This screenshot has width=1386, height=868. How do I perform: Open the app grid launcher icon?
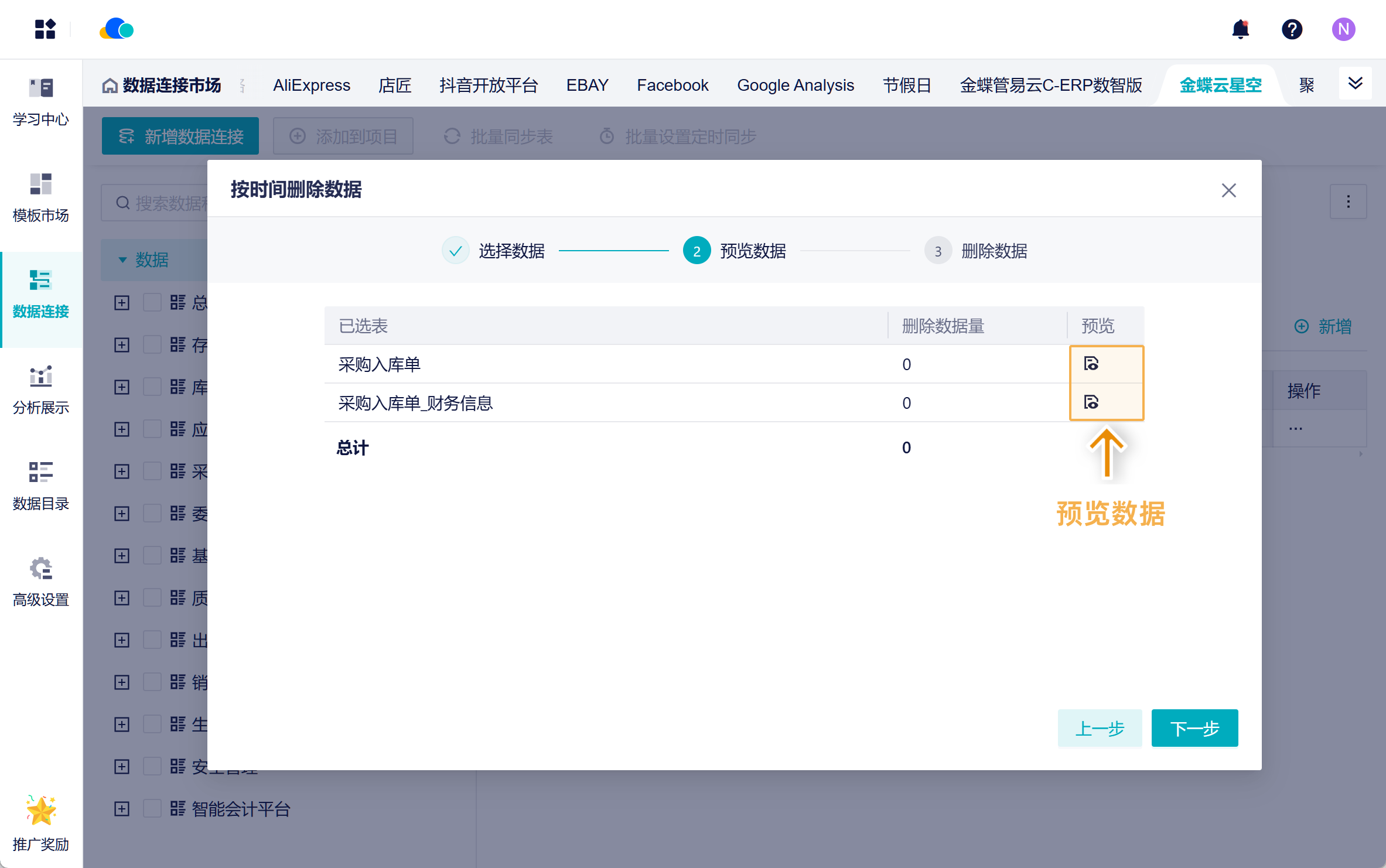pyautogui.click(x=45, y=29)
